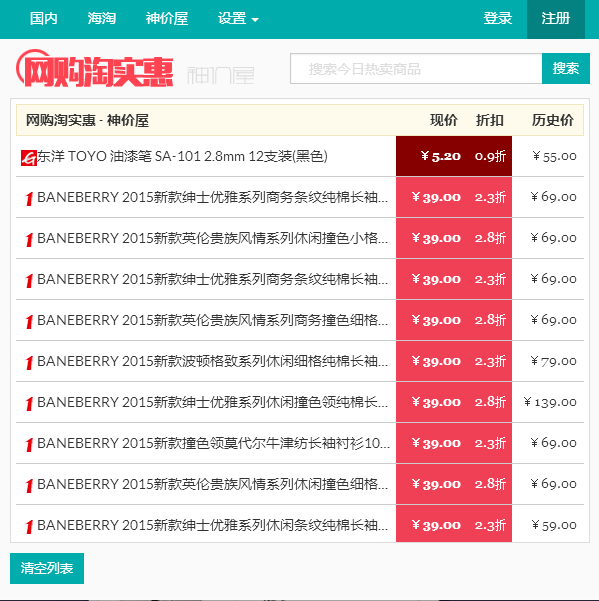The image size is (599, 601).
Task: Click ¥39.00 price in 撞色领莫代尔牛津纺 row
Action: 436,443
